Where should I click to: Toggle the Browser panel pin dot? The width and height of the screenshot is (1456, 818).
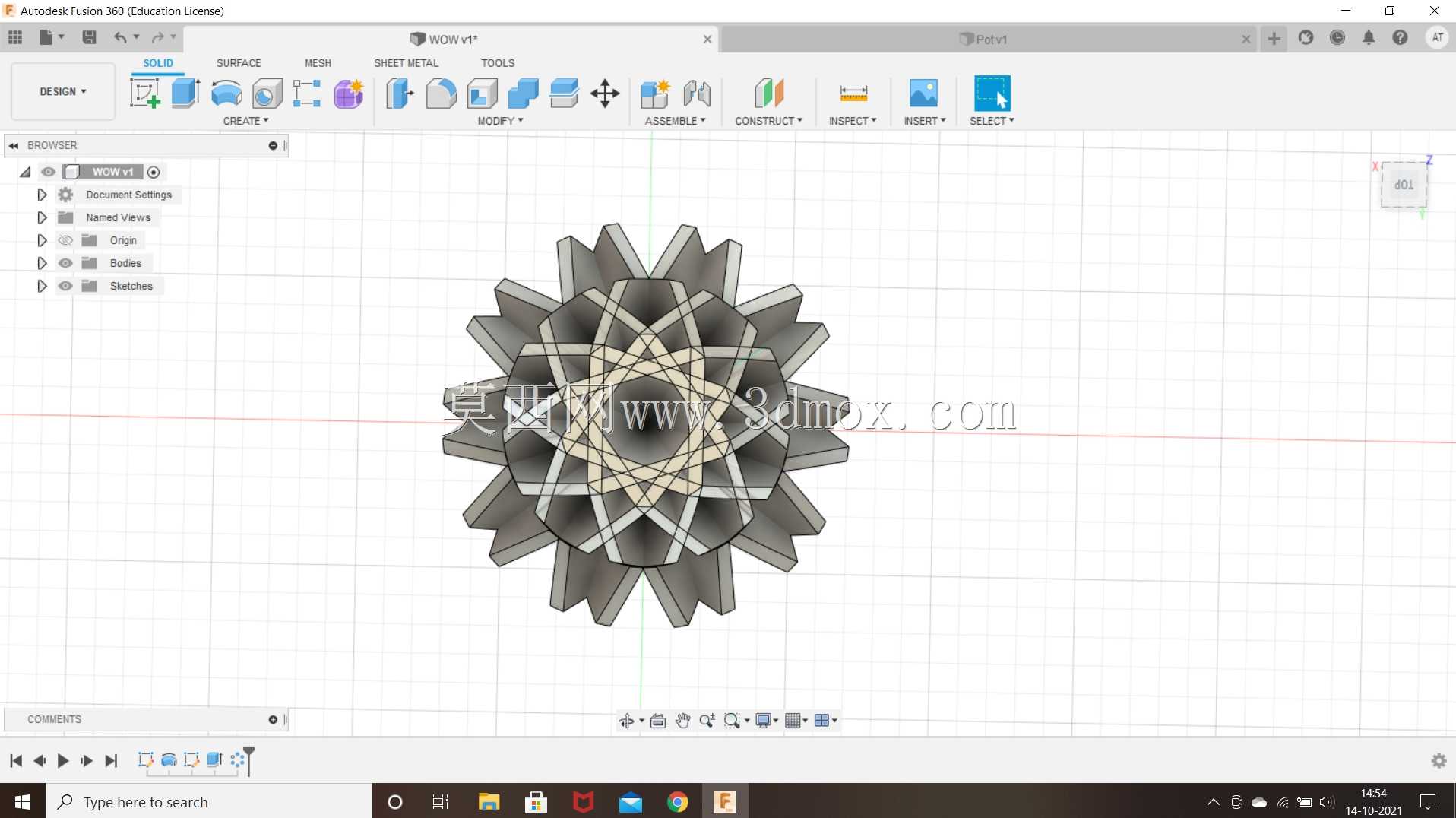(x=273, y=145)
